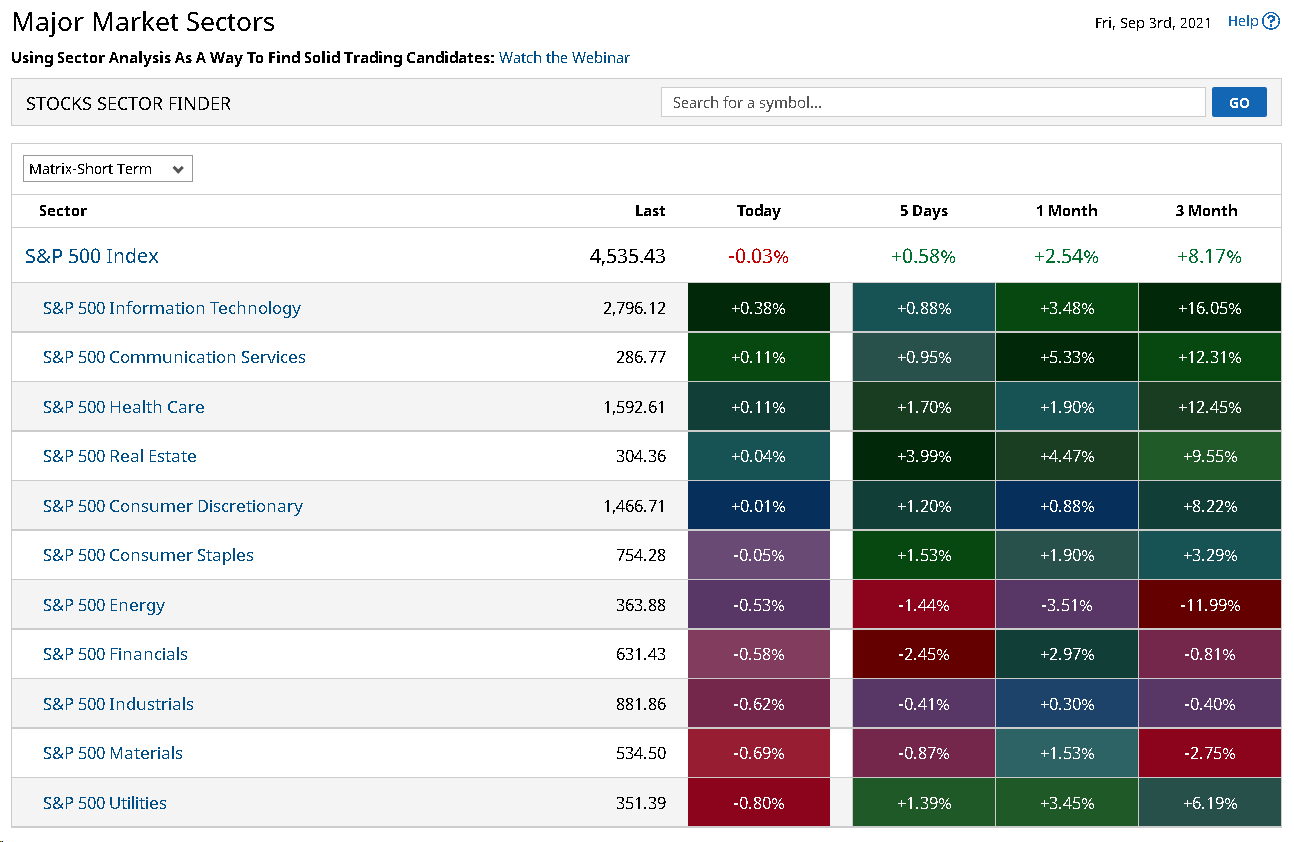This screenshot has height=842, width=1294.
Task: Select Industrials 1 Month cell +0.30%
Action: coord(1067,704)
